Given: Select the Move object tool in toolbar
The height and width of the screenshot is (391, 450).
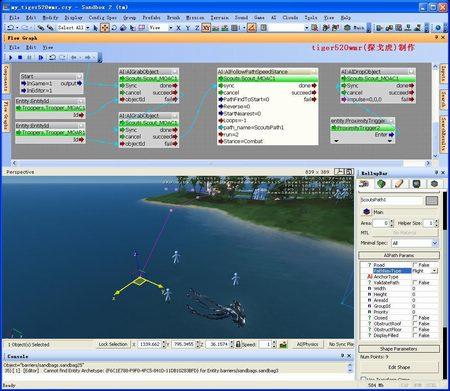Looking at the screenshot, I should tap(105, 28).
